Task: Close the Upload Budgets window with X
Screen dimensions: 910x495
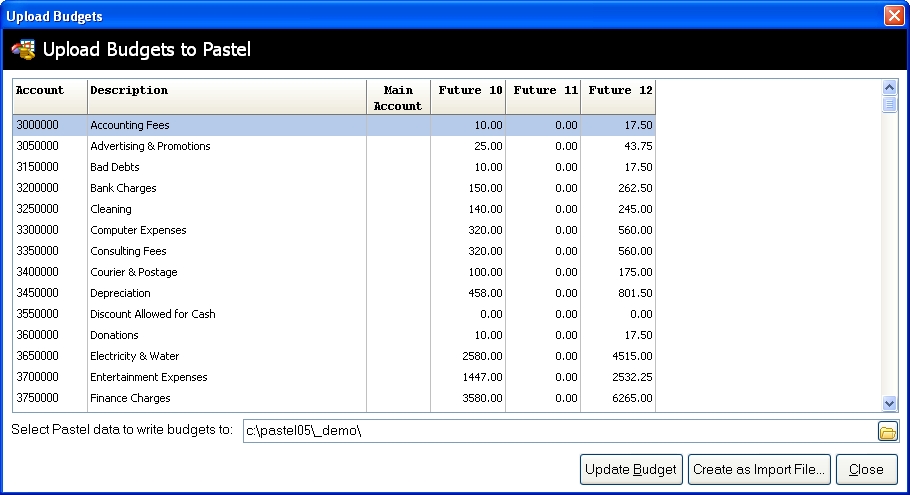Action: [894, 16]
